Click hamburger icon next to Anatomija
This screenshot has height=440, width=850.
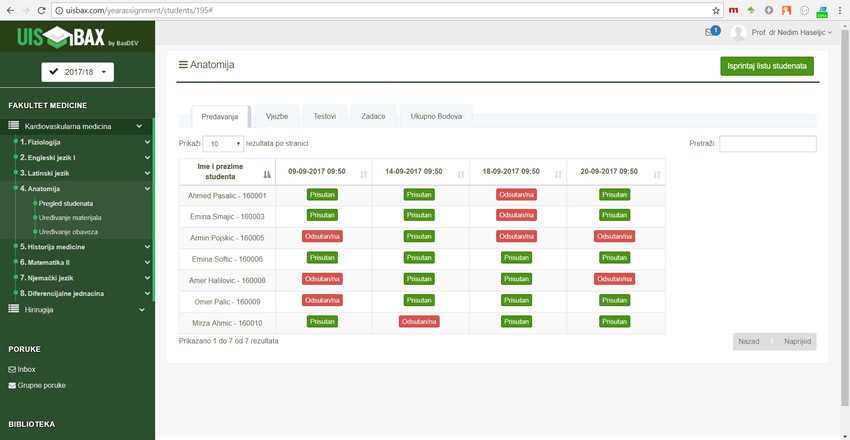183,65
